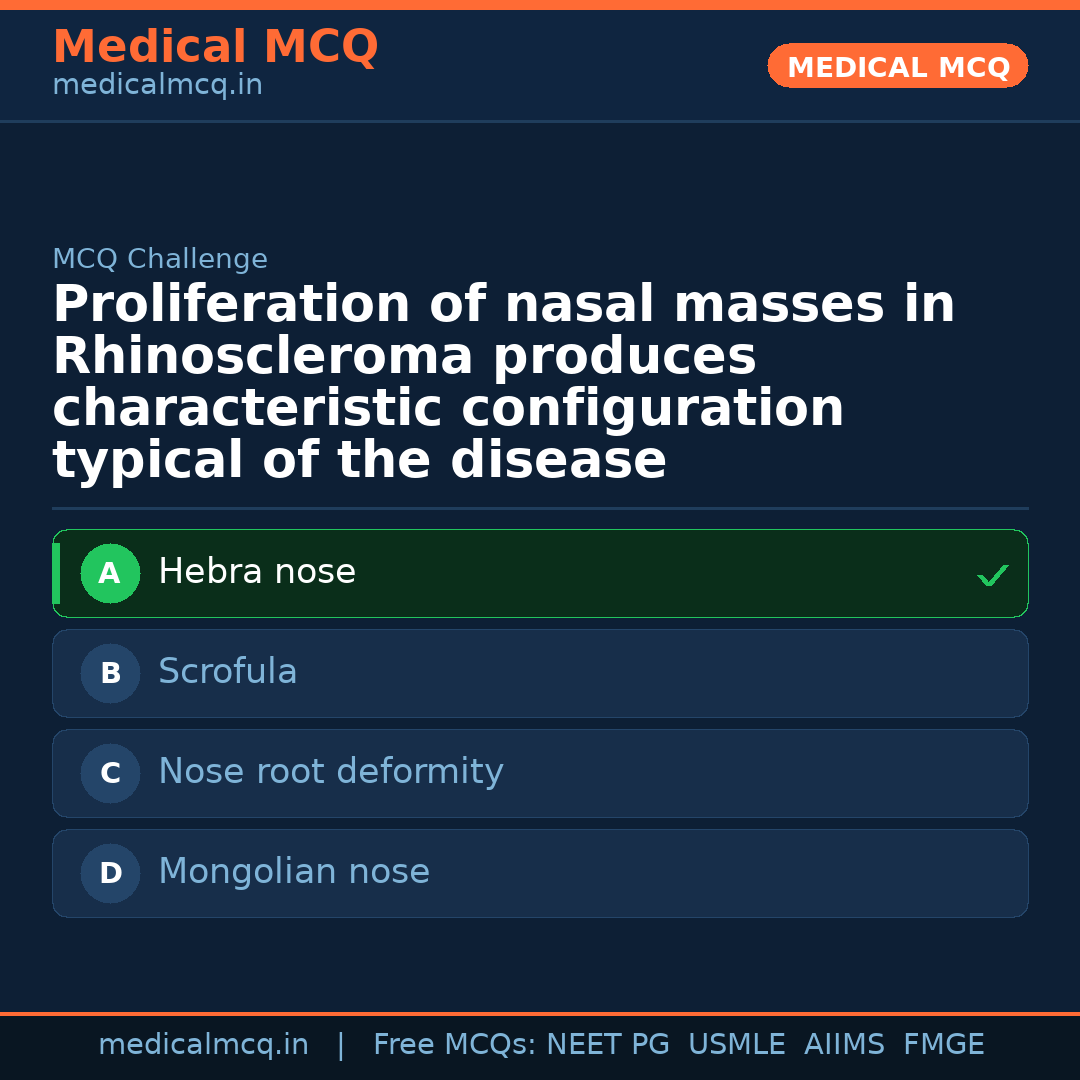Click the D letter circle icon
1080x1080 pixels.
click(110, 873)
